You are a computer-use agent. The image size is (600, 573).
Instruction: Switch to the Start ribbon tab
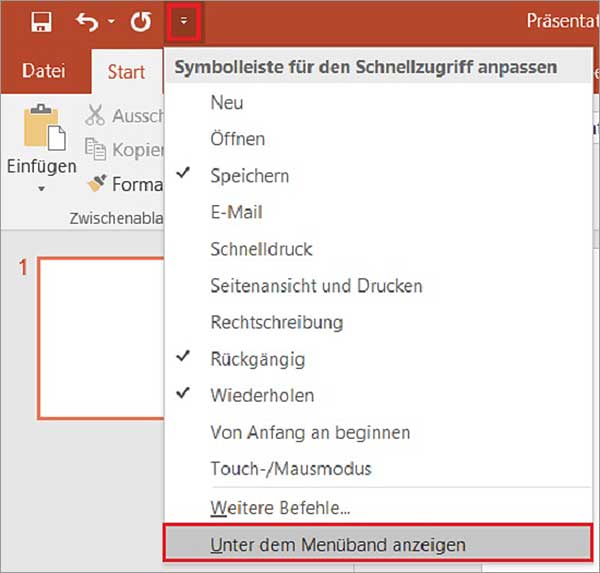[126, 72]
